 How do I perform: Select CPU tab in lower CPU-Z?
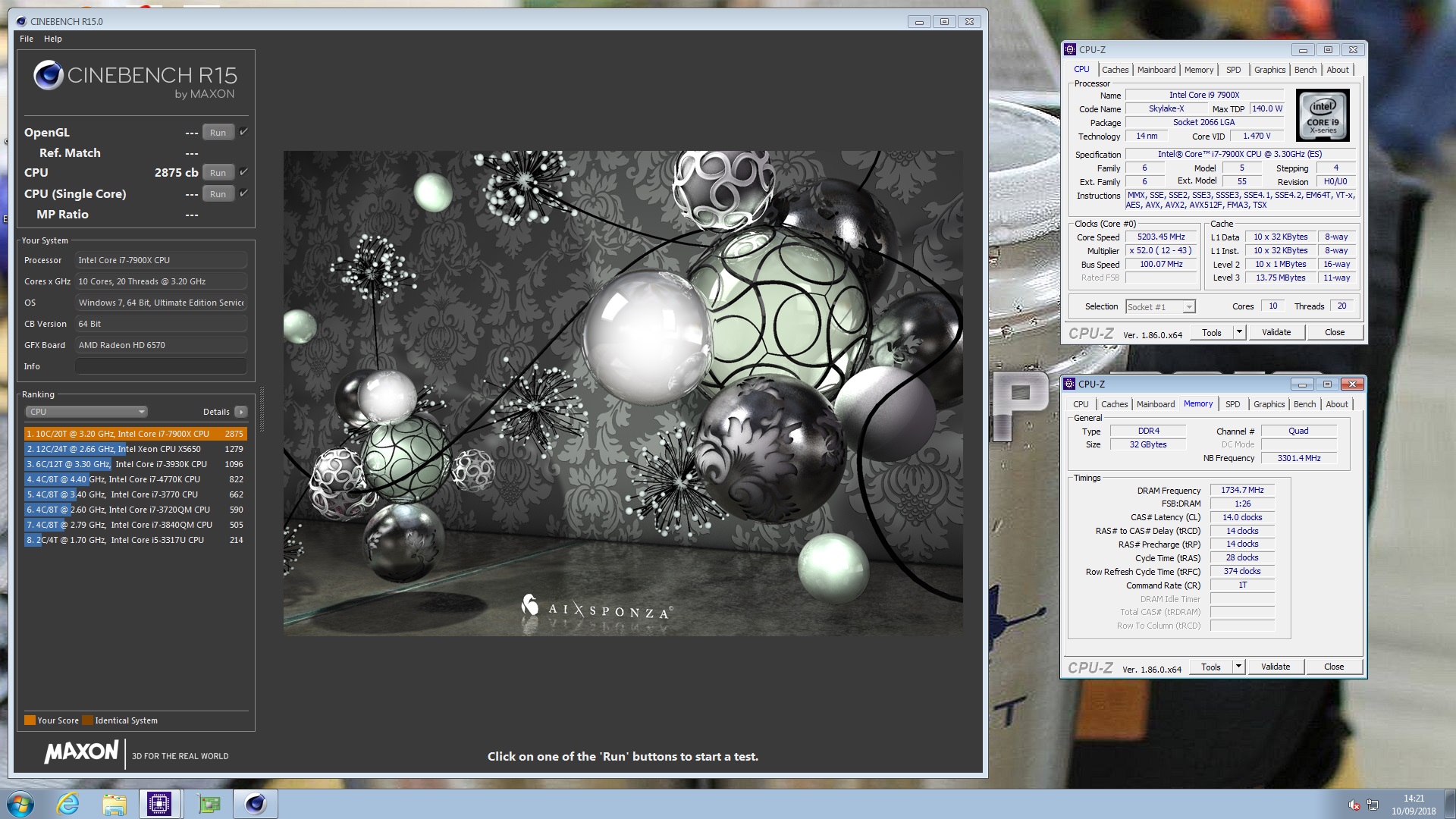(x=1081, y=404)
